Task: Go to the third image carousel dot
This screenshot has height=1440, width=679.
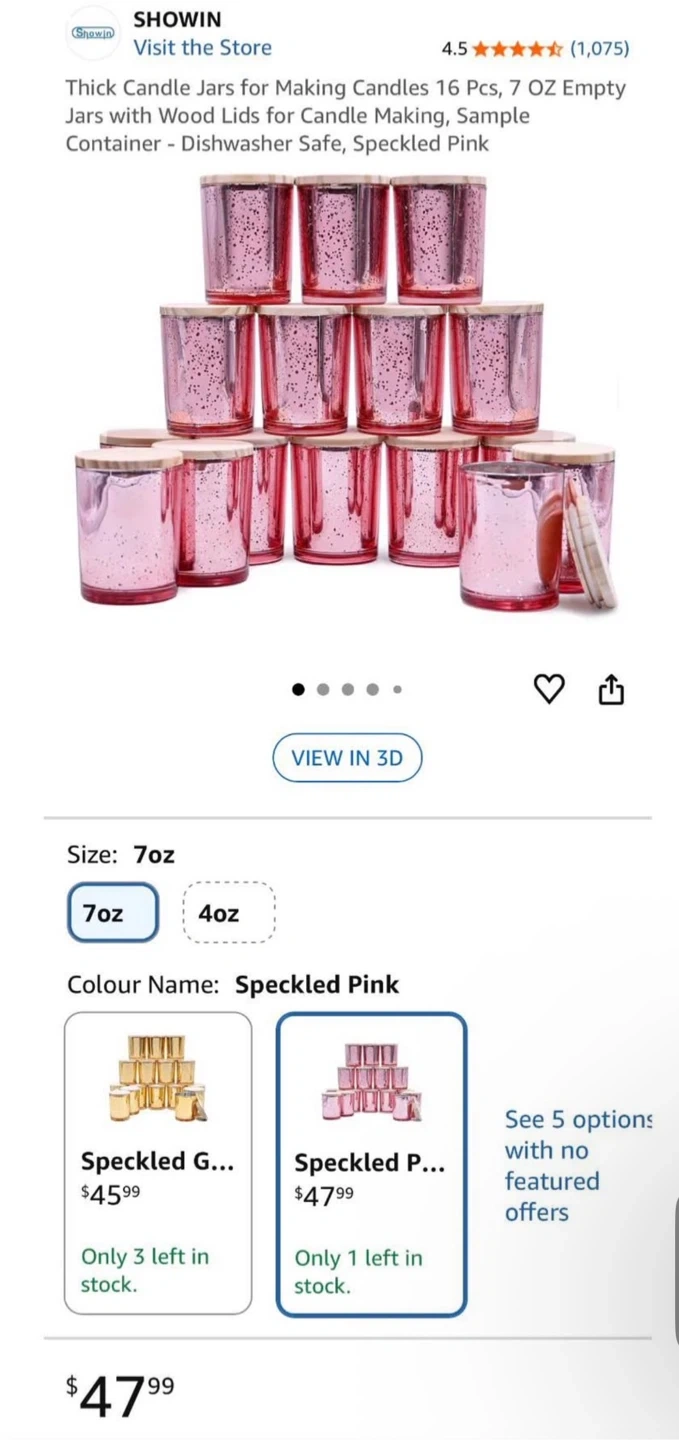Action: pos(348,689)
